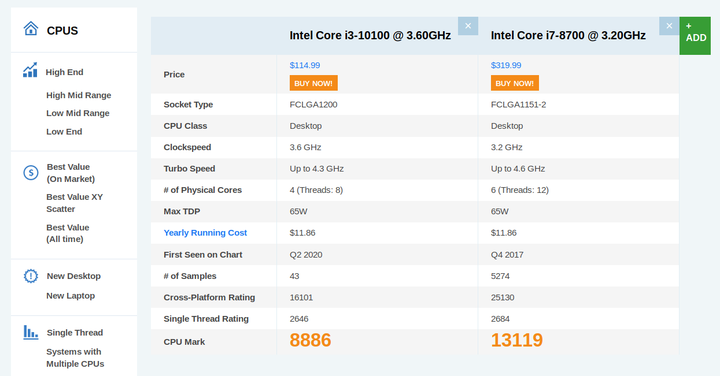720x376 pixels.
Task: Click the samples value 5274
Action: (x=500, y=276)
